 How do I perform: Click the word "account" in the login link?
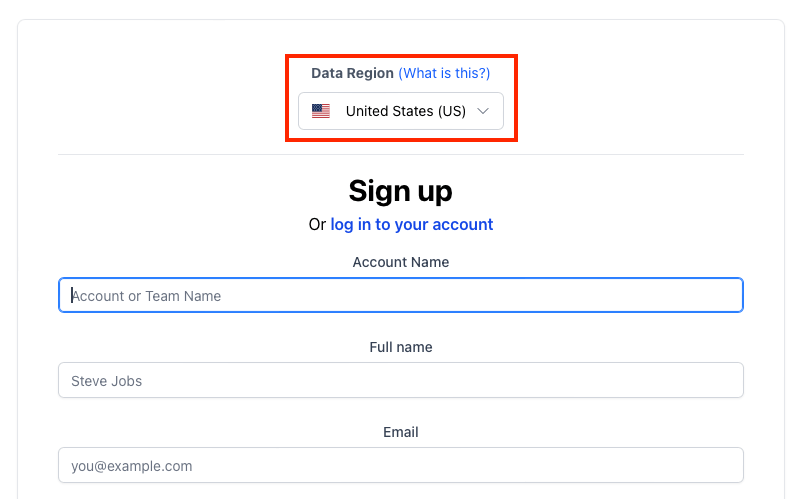[x=462, y=224]
